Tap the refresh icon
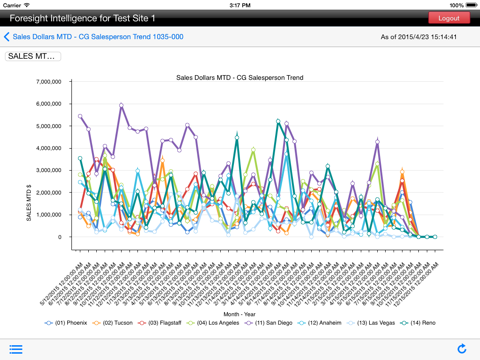480x360 pixels. pos(462,349)
